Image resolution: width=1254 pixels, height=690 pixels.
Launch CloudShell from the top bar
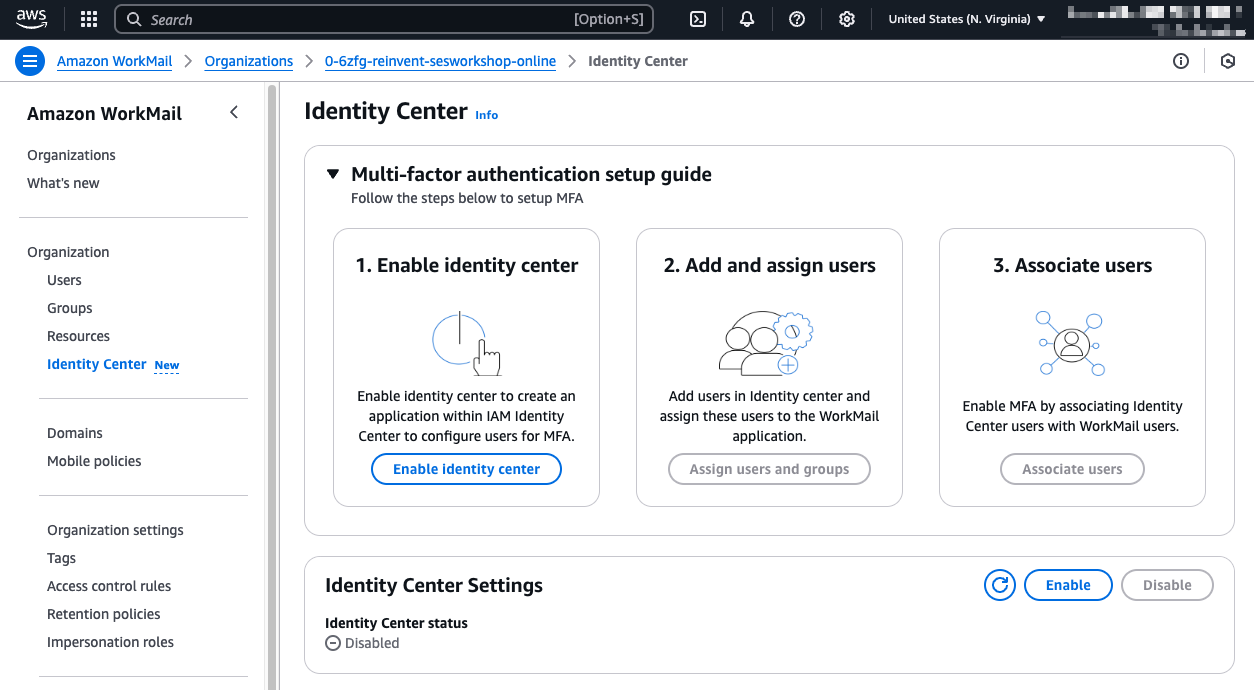click(x=699, y=19)
